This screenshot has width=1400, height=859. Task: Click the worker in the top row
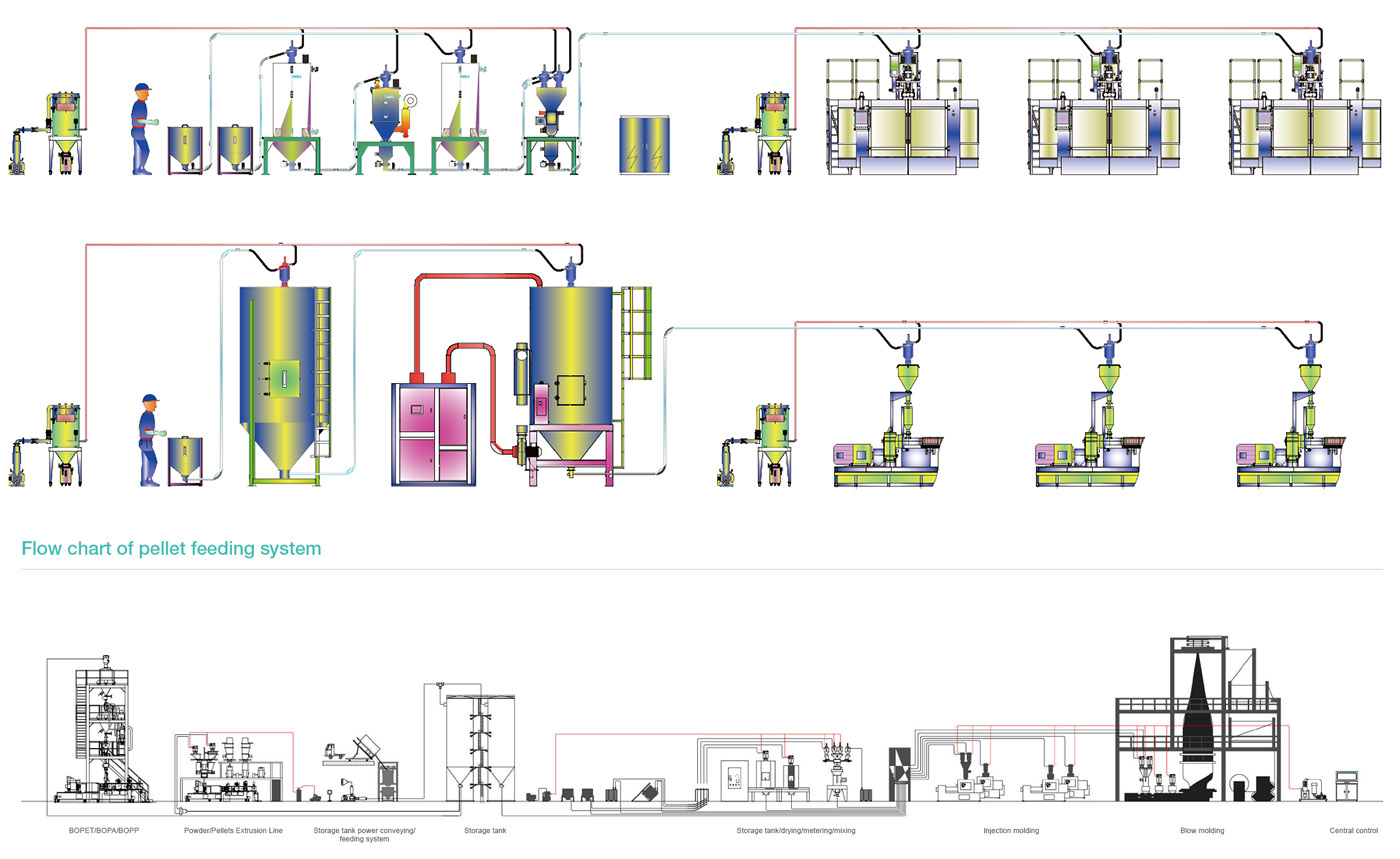[x=143, y=128]
